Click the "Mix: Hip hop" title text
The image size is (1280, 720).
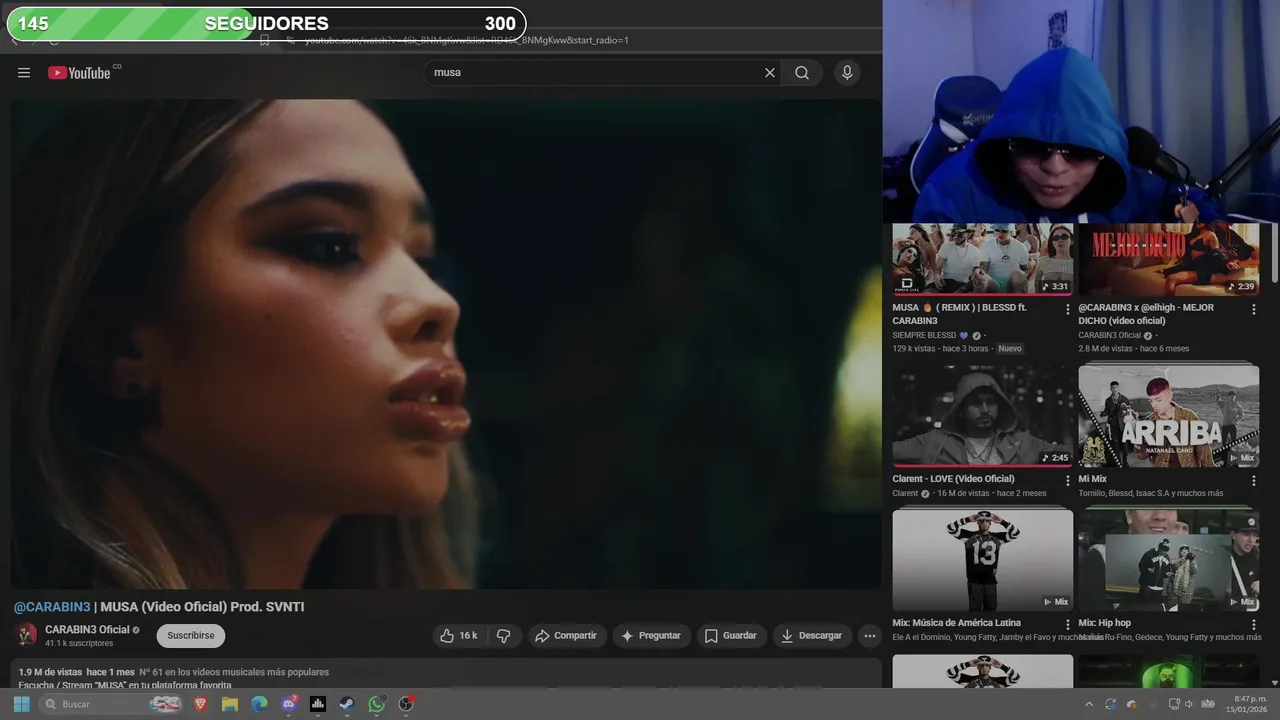pyautogui.click(x=1104, y=623)
